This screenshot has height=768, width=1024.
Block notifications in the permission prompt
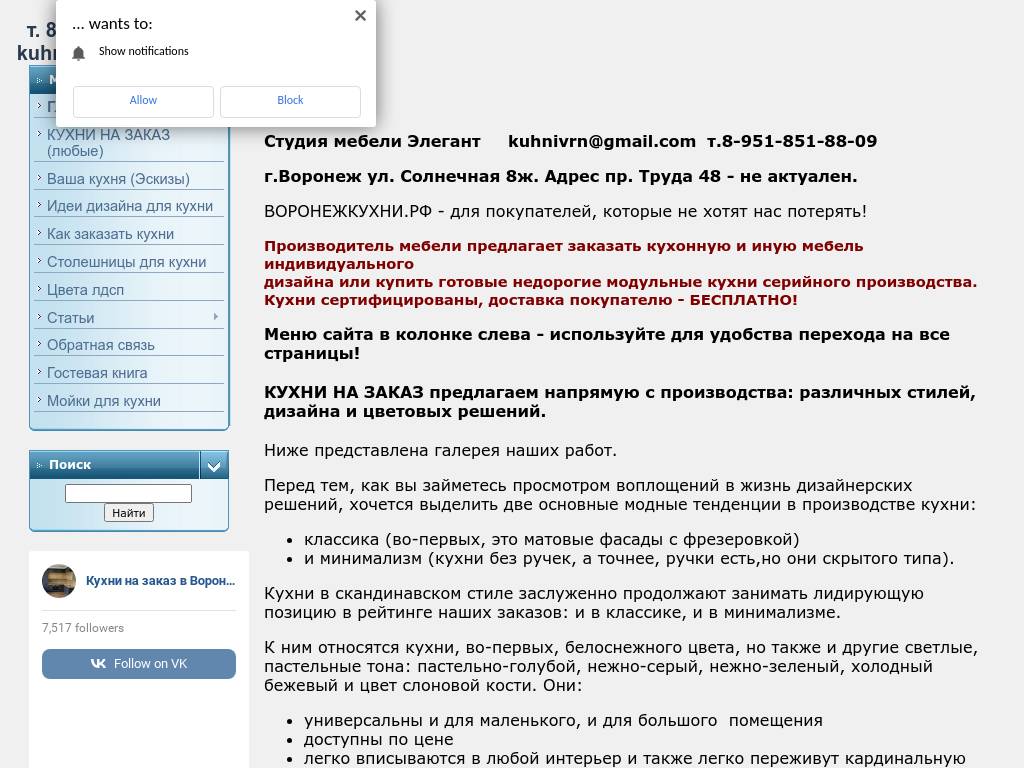pyautogui.click(x=290, y=101)
